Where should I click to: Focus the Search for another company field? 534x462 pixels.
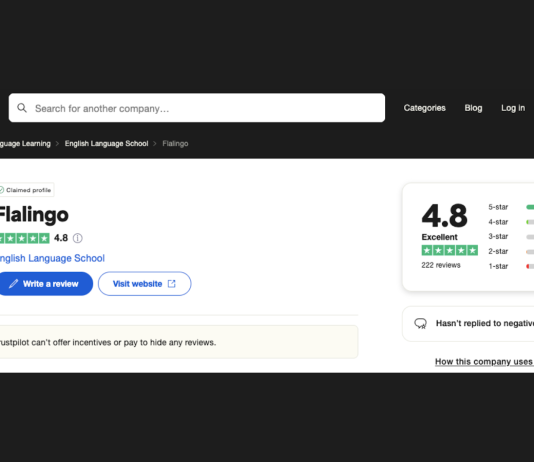click(197, 108)
